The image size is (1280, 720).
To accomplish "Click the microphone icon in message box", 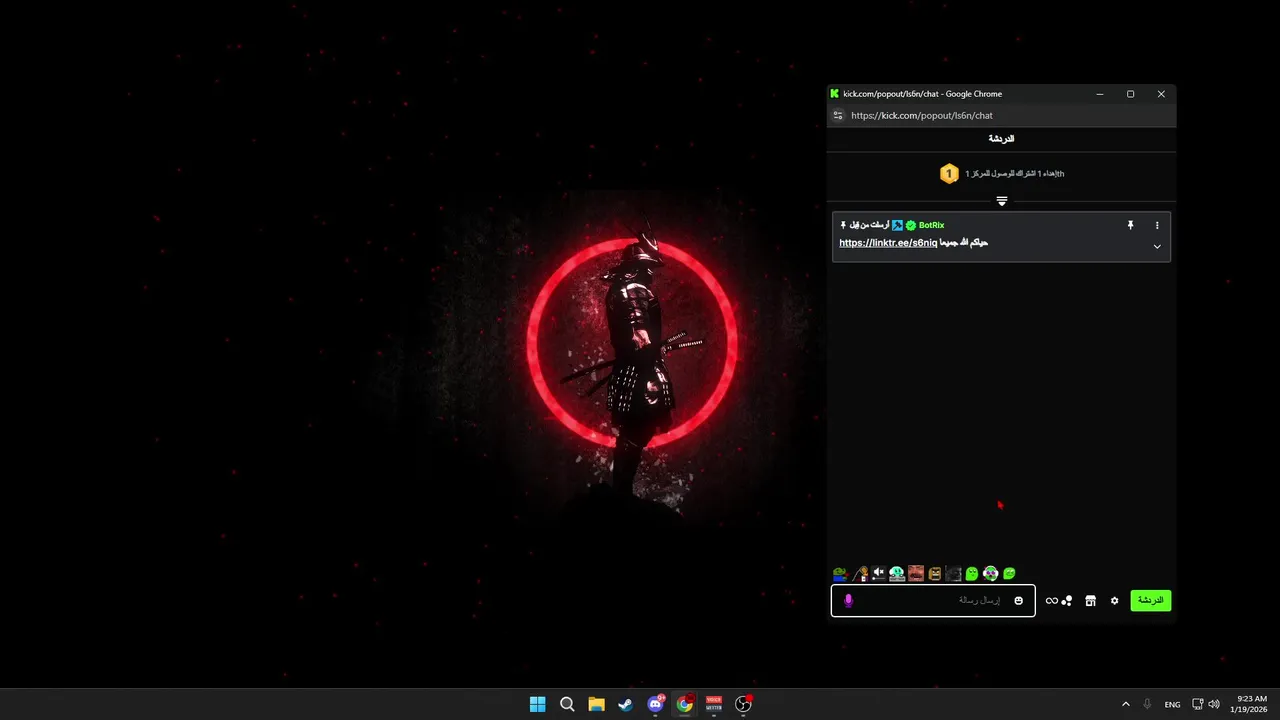I will coord(848,600).
